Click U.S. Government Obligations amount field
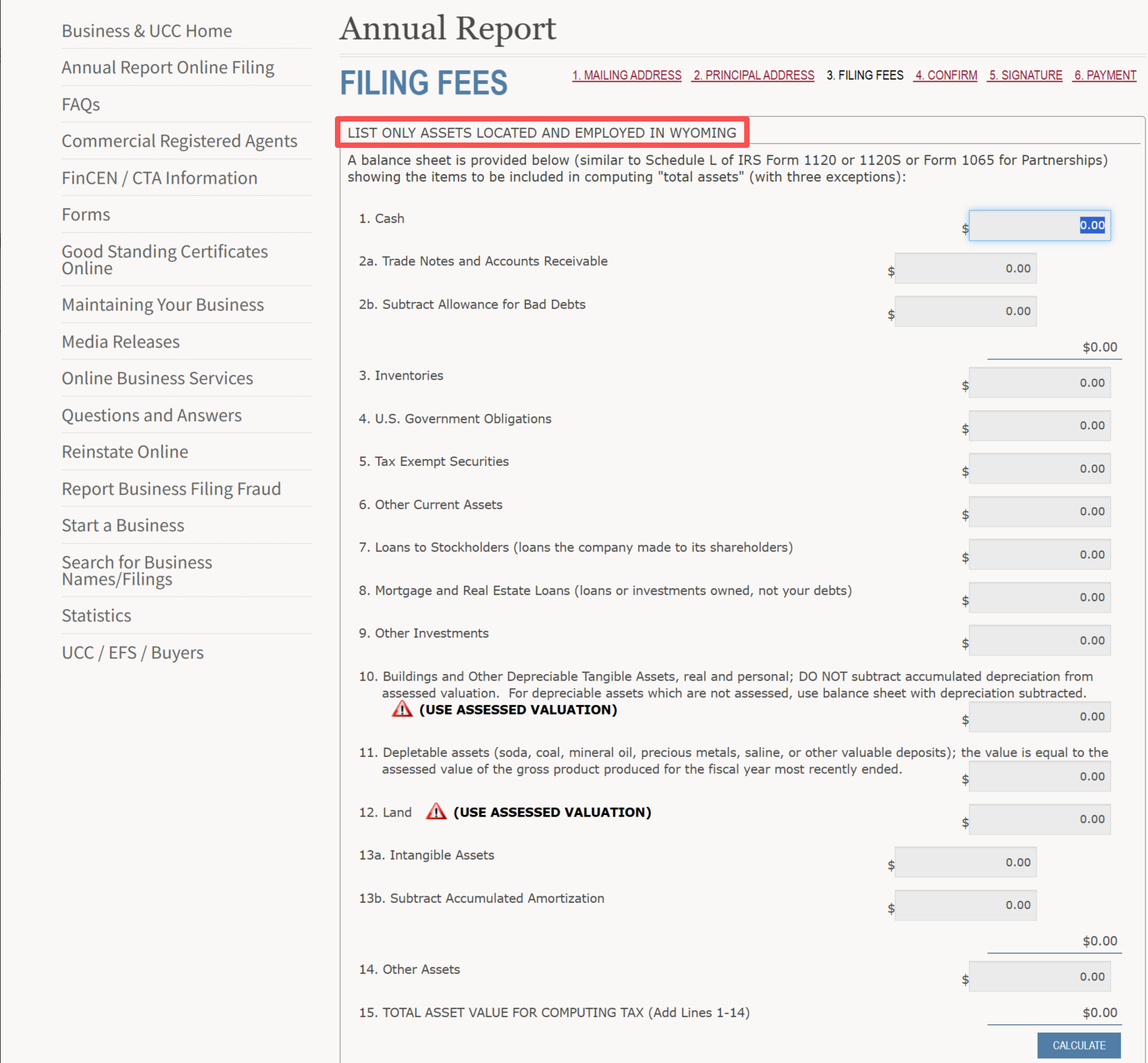This screenshot has width=1148, height=1063. click(1040, 425)
